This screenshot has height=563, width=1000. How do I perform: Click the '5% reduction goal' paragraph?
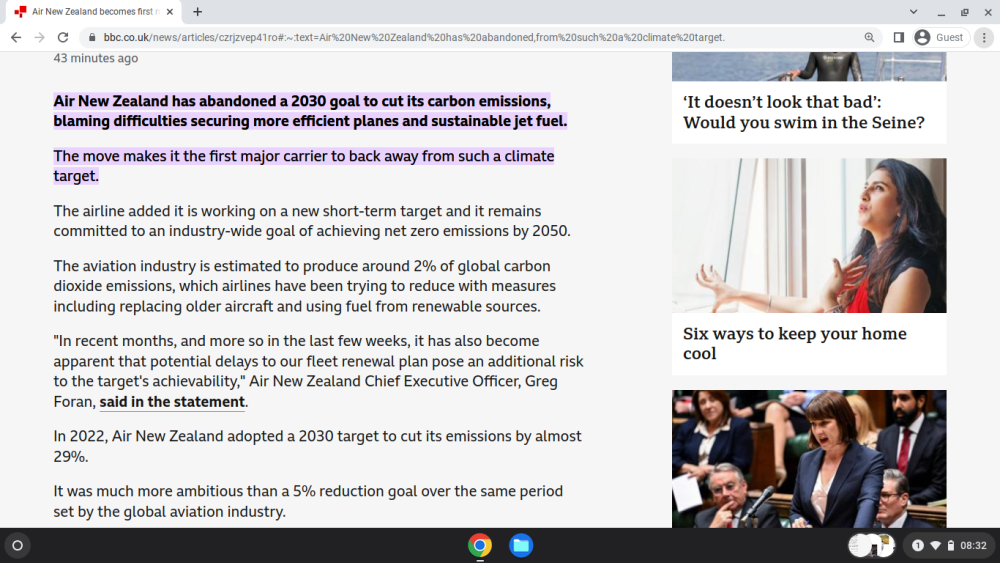[308, 501]
